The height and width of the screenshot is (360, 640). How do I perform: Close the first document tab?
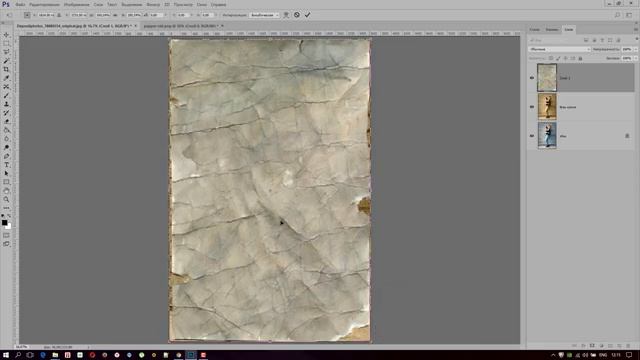136,26
